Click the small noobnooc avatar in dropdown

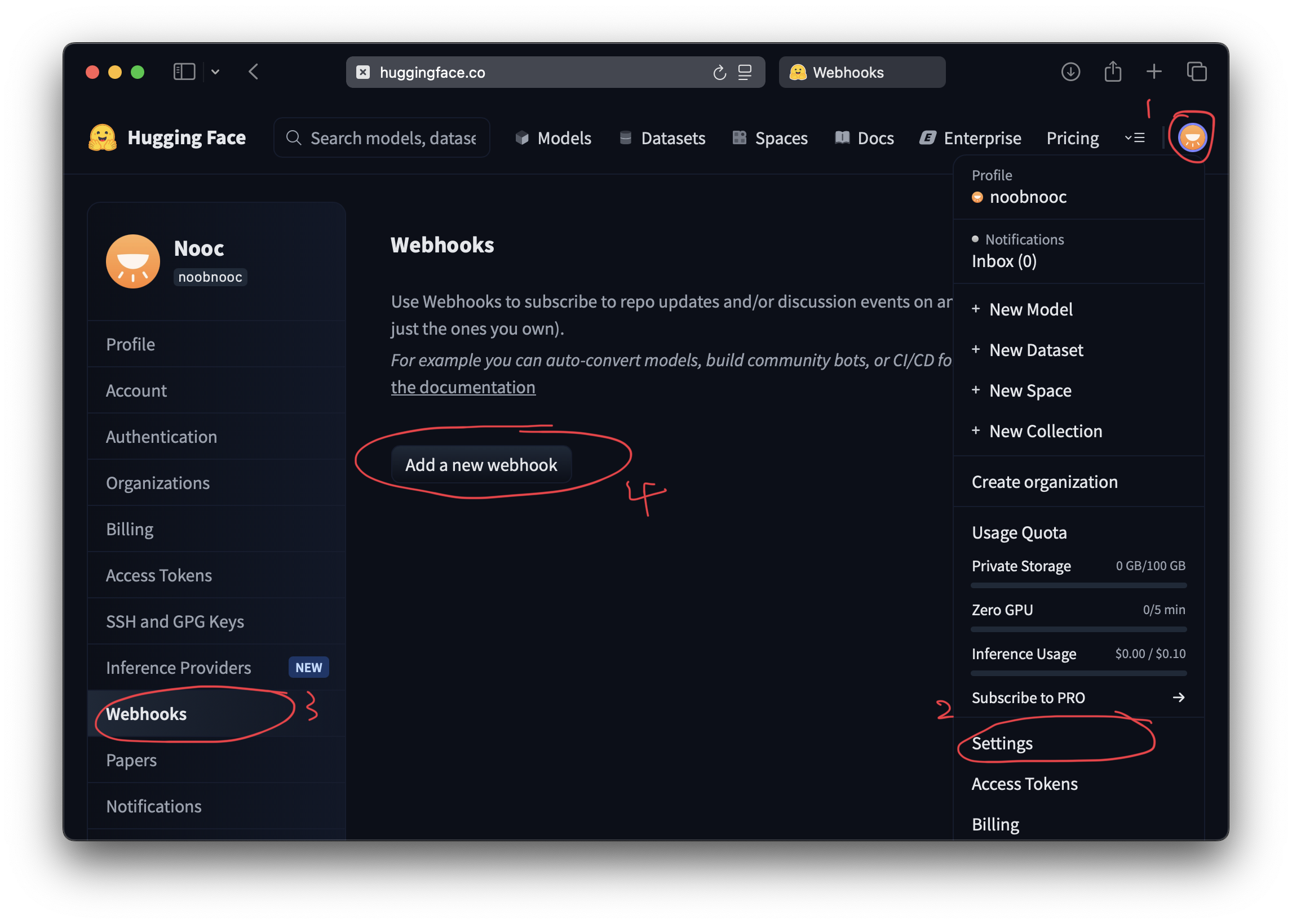coord(977,197)
